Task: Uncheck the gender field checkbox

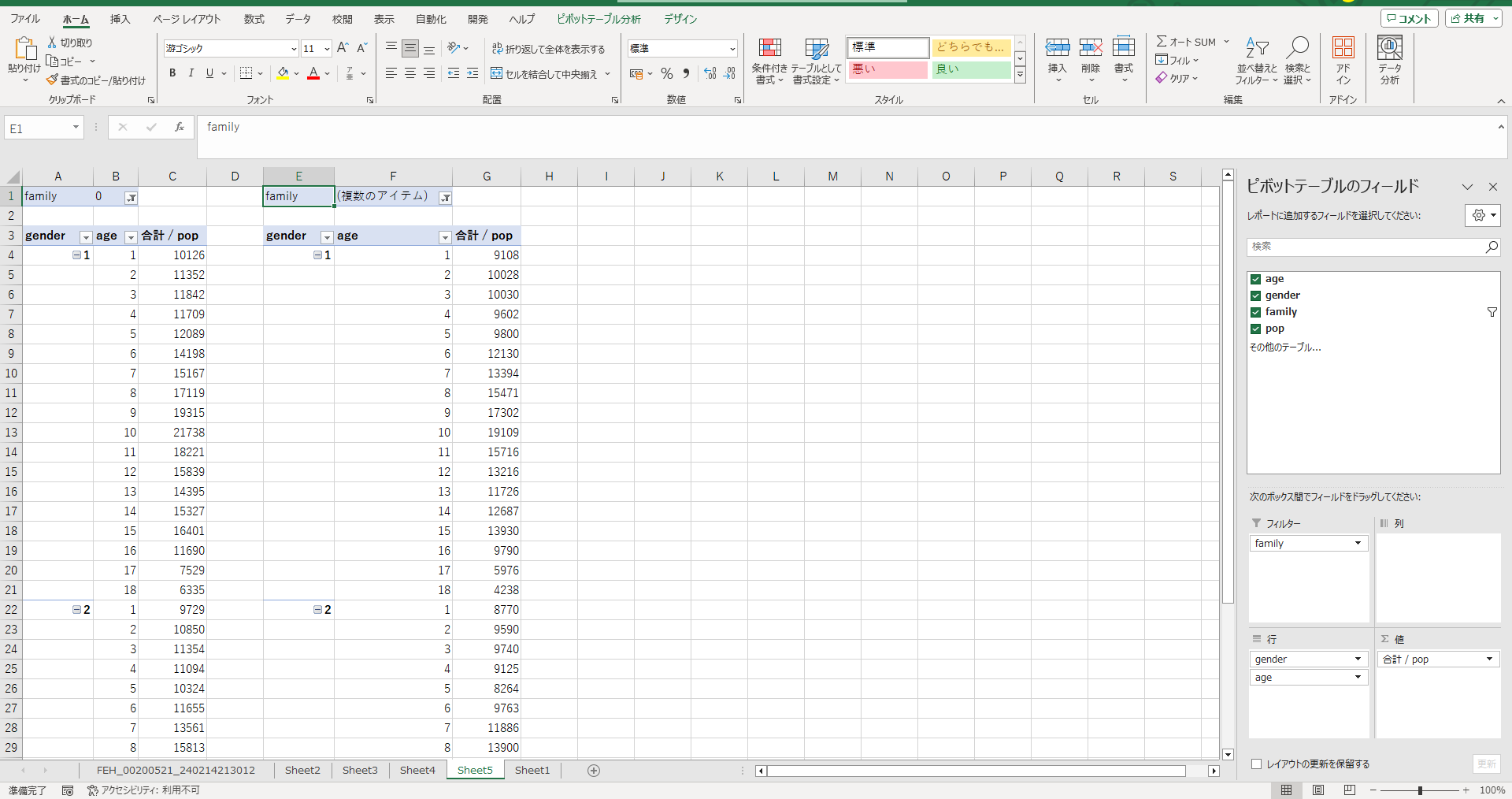Action: [1256, 295]
